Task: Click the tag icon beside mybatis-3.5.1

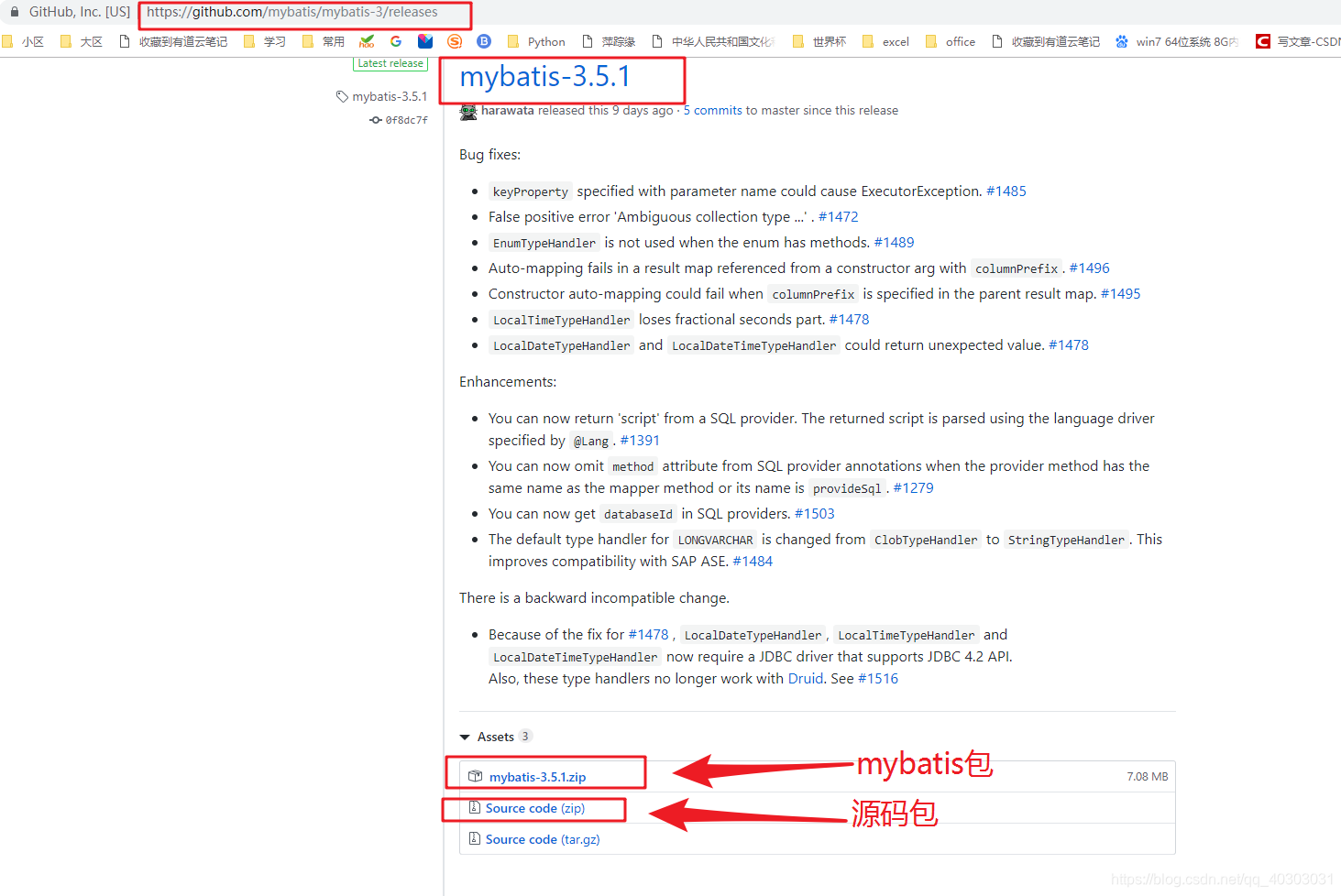Action: click(342, 96)
